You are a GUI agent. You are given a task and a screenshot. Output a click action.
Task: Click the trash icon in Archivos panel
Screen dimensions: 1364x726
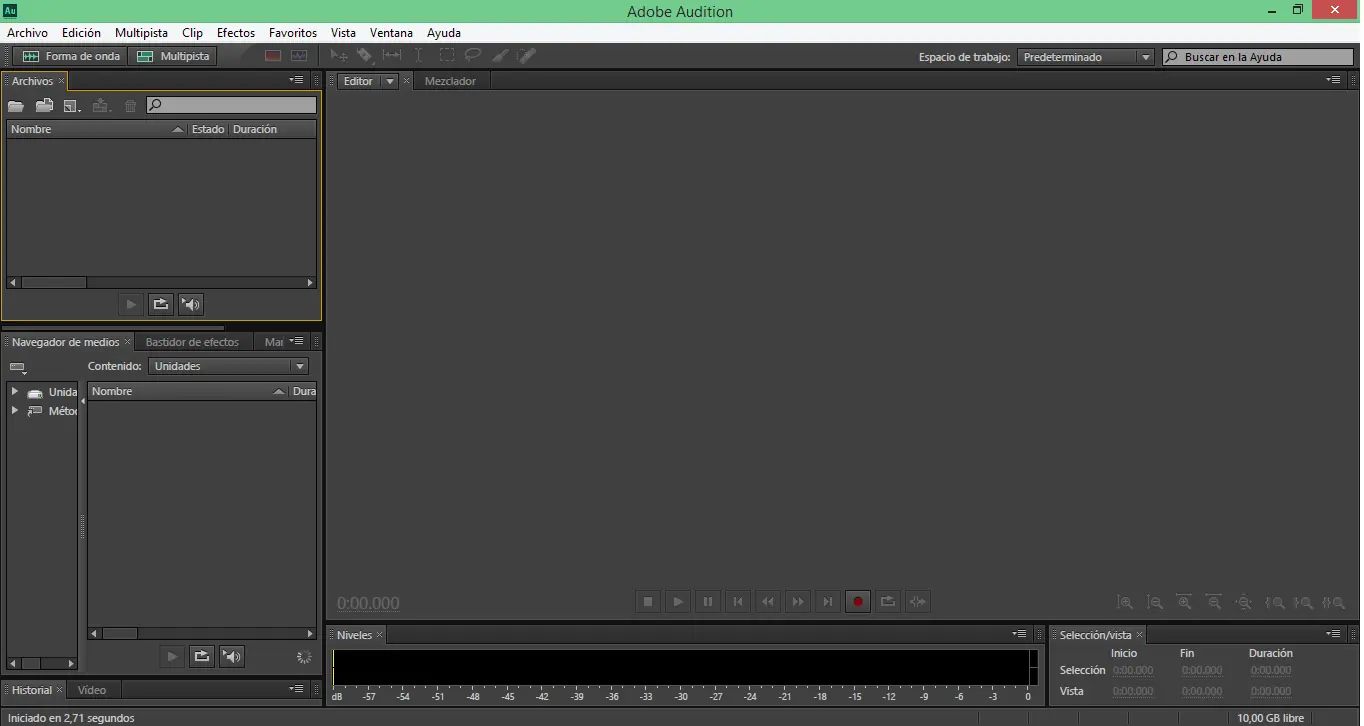[x=130, y=105]
